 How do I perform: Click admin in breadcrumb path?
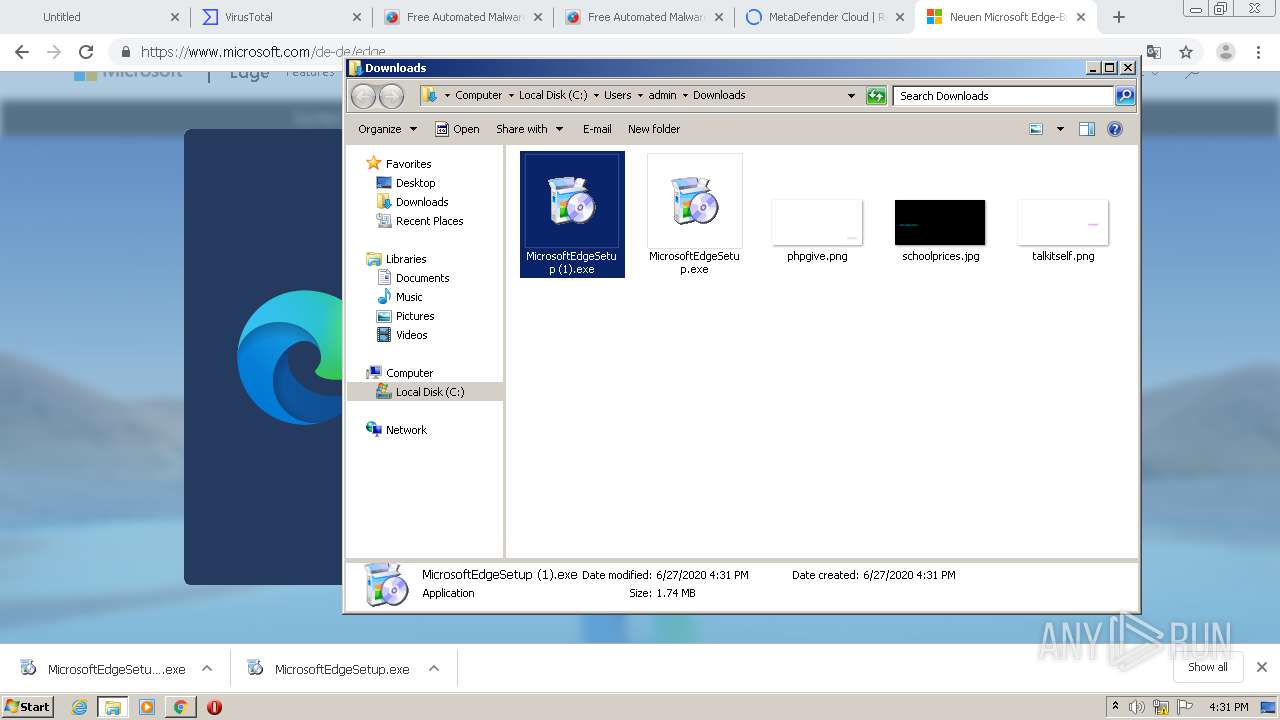[x=663, y=95]
